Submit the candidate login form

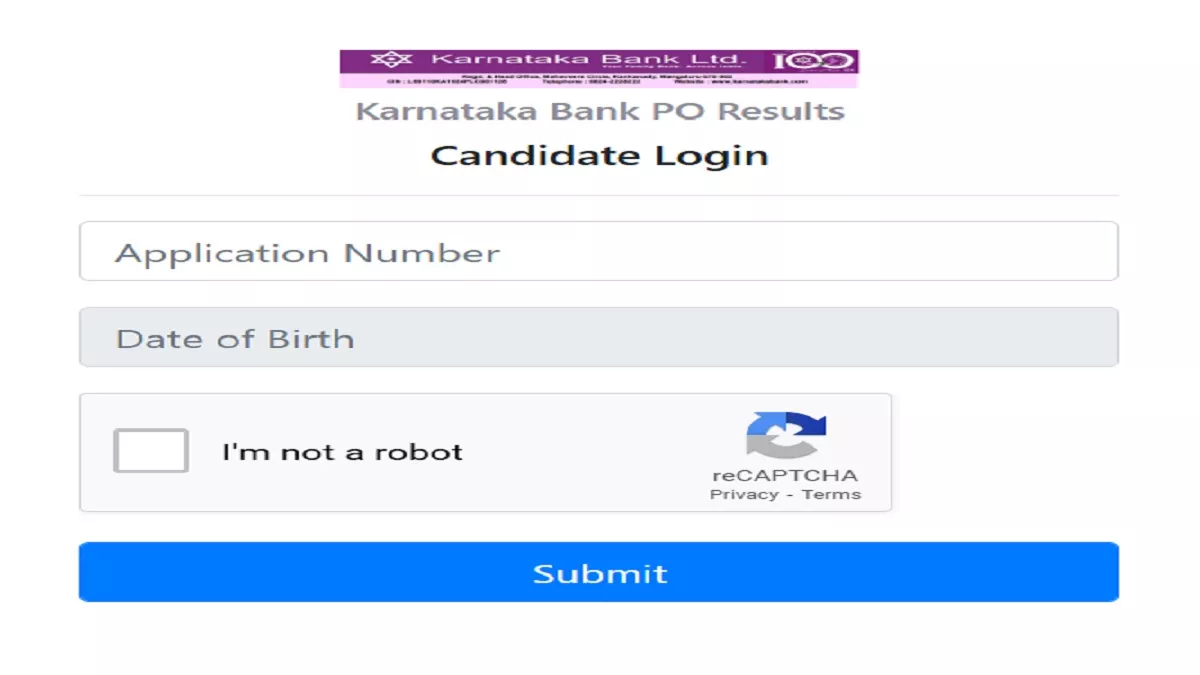click(599, 572)
